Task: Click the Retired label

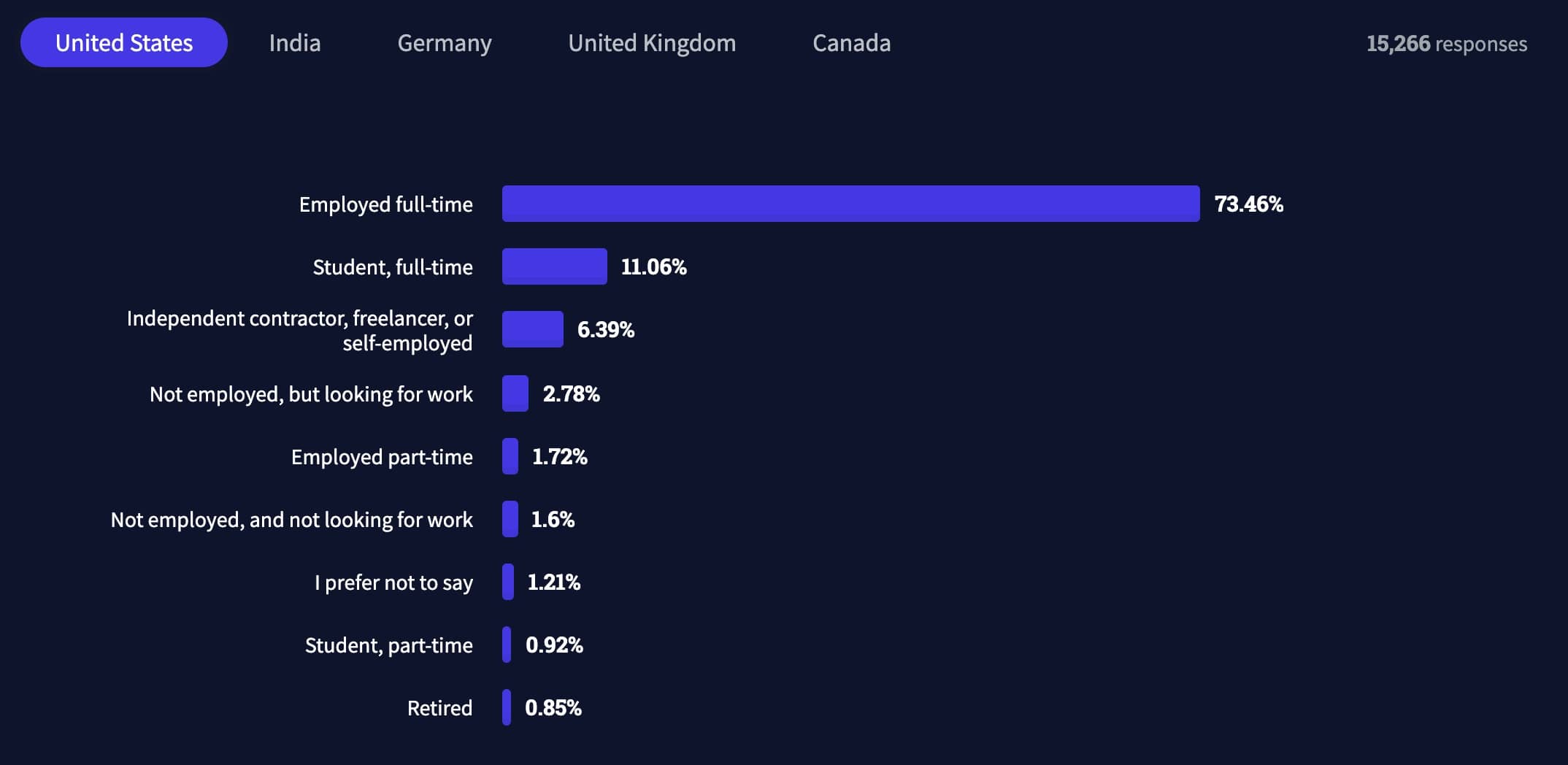Action: 439,708
